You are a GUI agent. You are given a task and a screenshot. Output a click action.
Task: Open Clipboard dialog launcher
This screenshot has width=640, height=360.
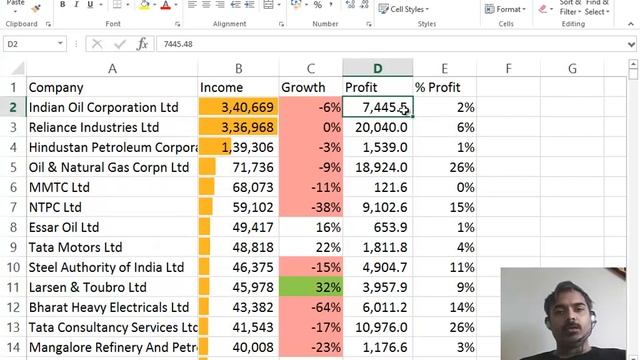[x=48, y=24]
